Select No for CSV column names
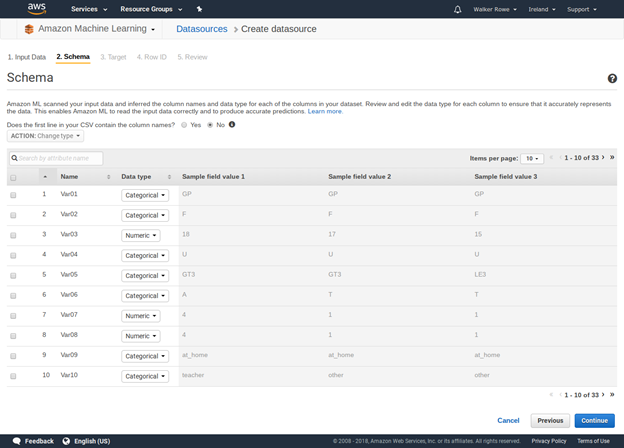This screenshot has width=624, height=448. [x=210, y=125]
